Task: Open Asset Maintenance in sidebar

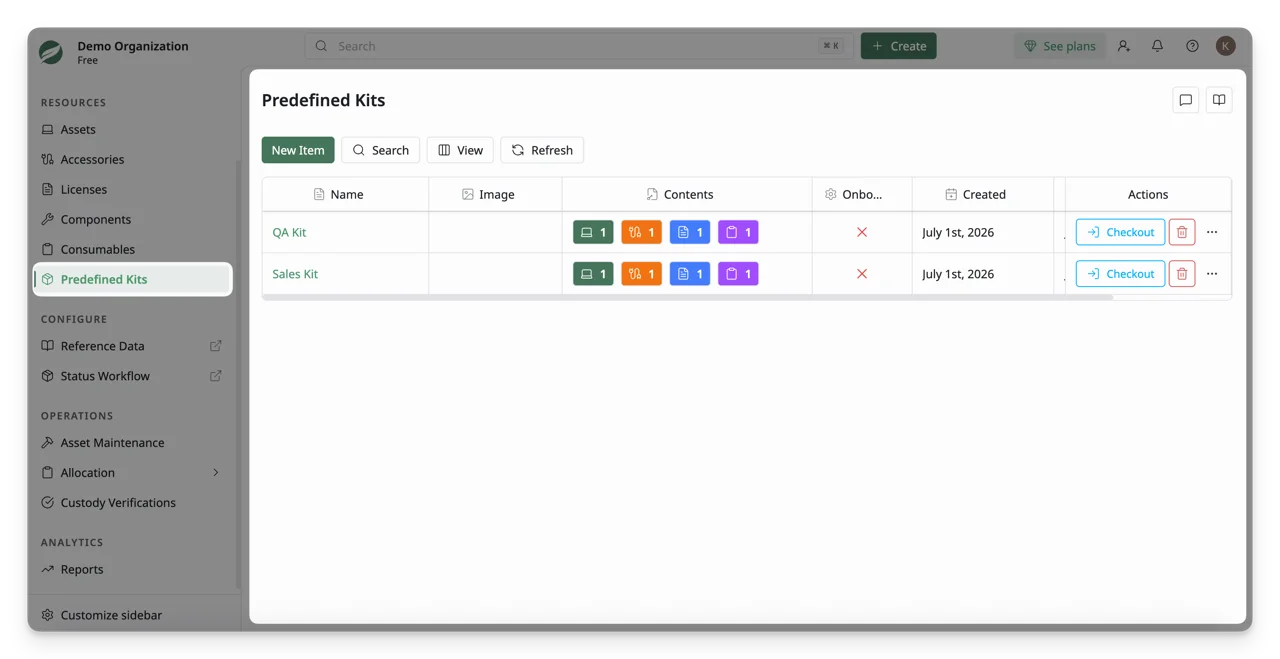Action: [x=133, y=443]
